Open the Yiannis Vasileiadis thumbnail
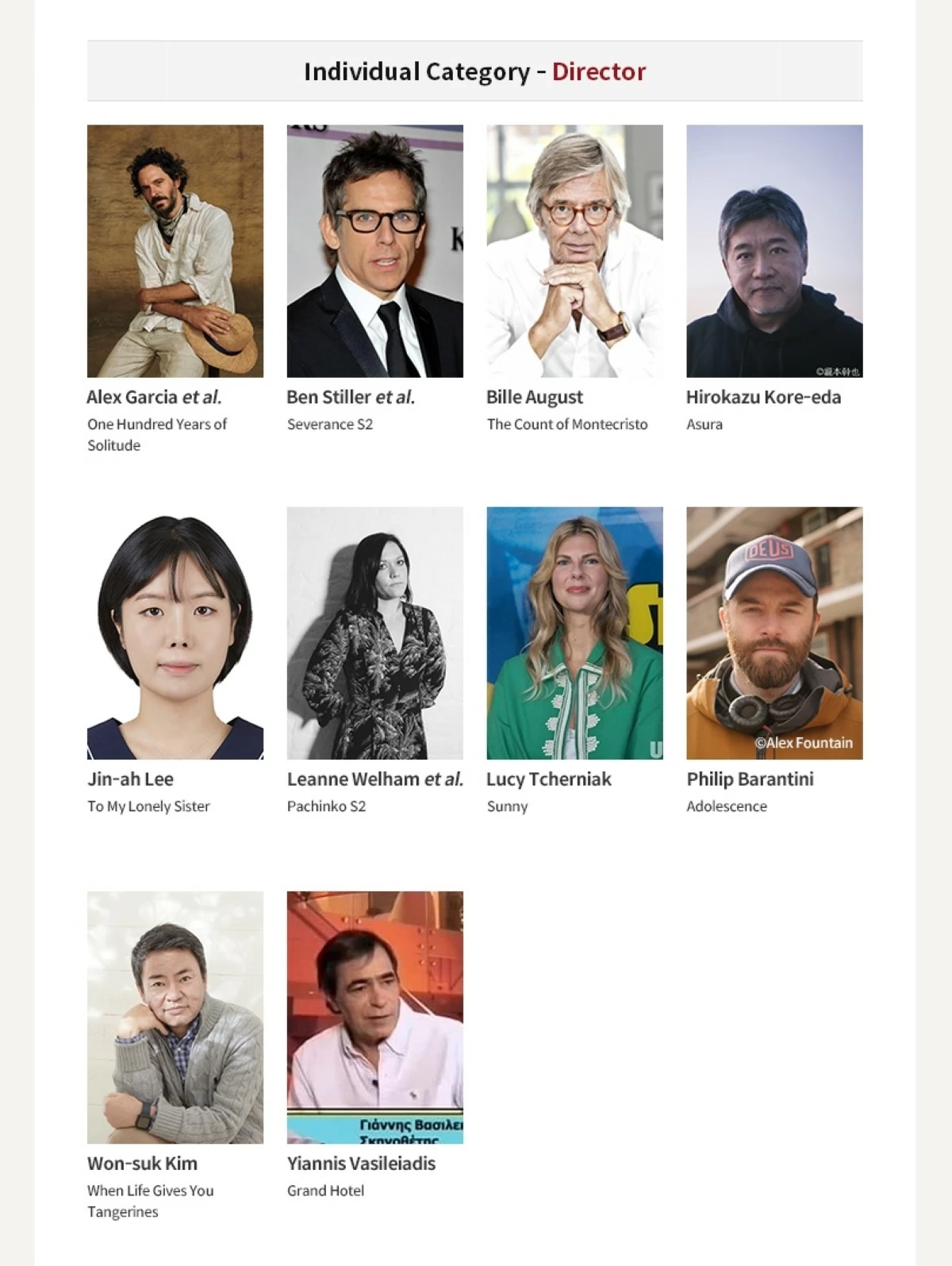 tap(375, 1018)
